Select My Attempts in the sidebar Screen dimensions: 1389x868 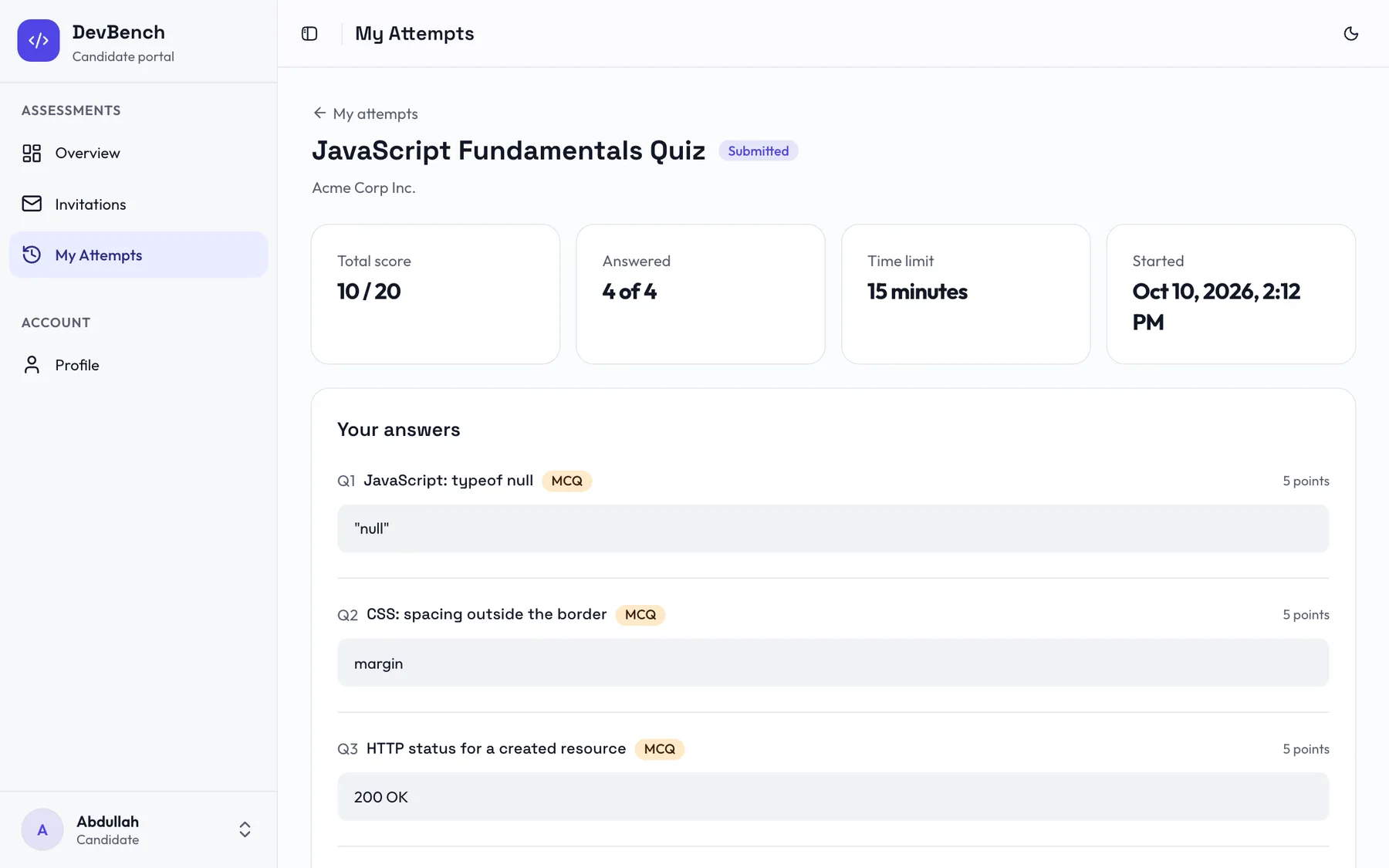pos(139,255)
